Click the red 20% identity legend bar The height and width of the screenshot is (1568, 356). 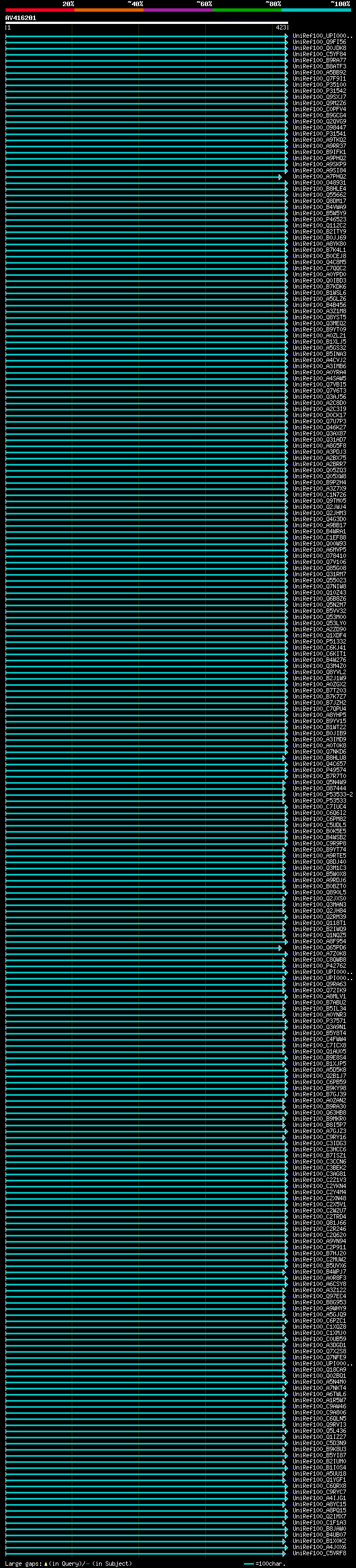[x=39, y=10]
